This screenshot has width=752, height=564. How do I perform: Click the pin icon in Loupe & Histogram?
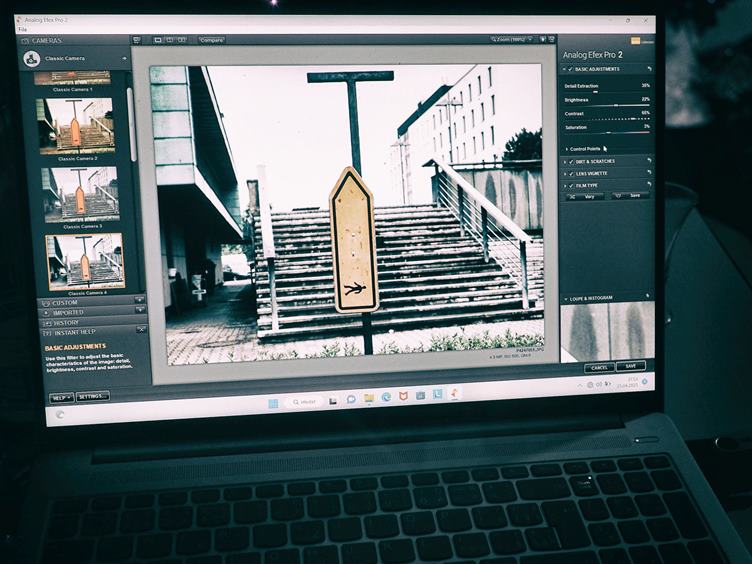point(648,296)
